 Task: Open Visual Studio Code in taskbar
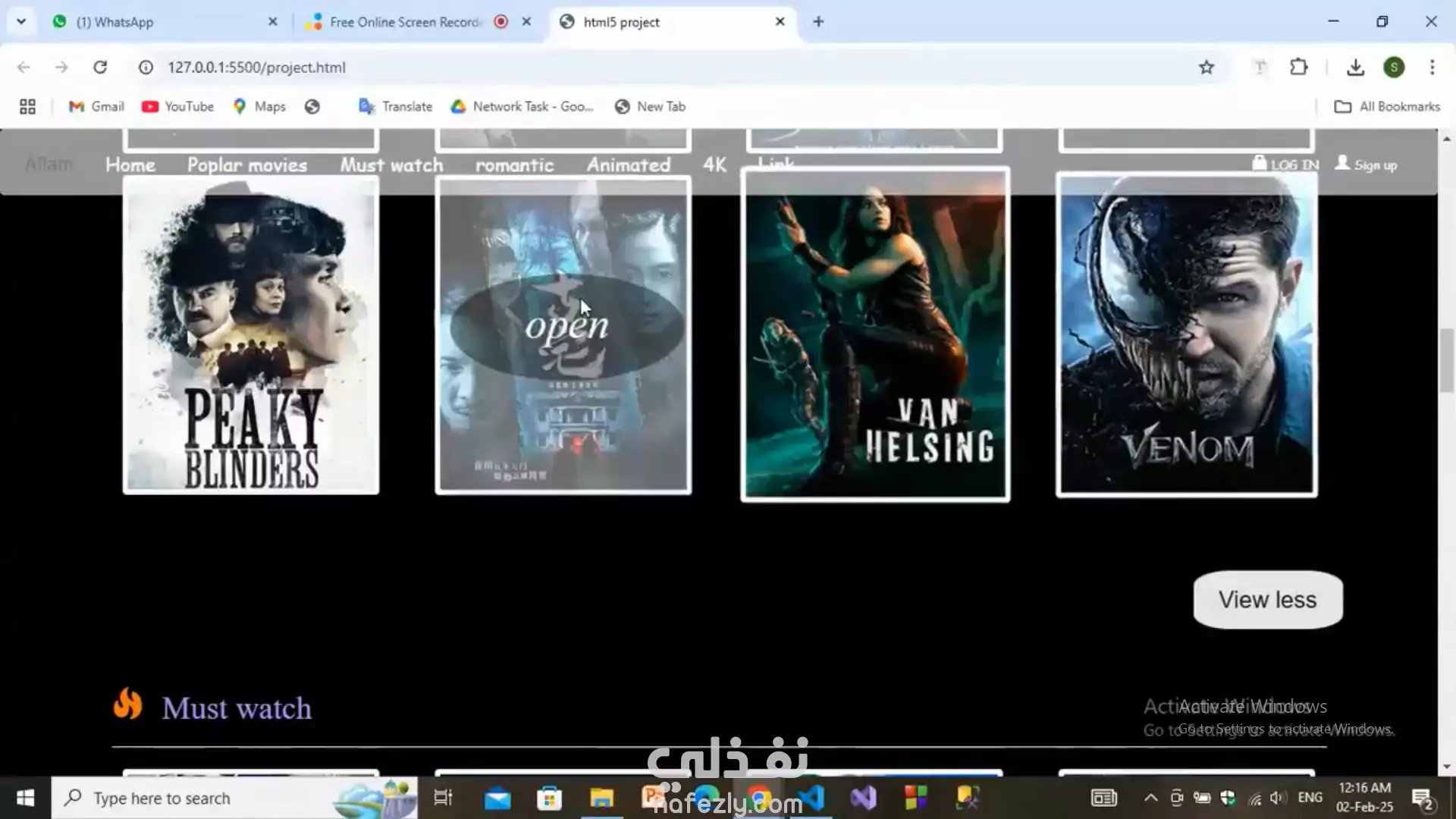[811, 798]
